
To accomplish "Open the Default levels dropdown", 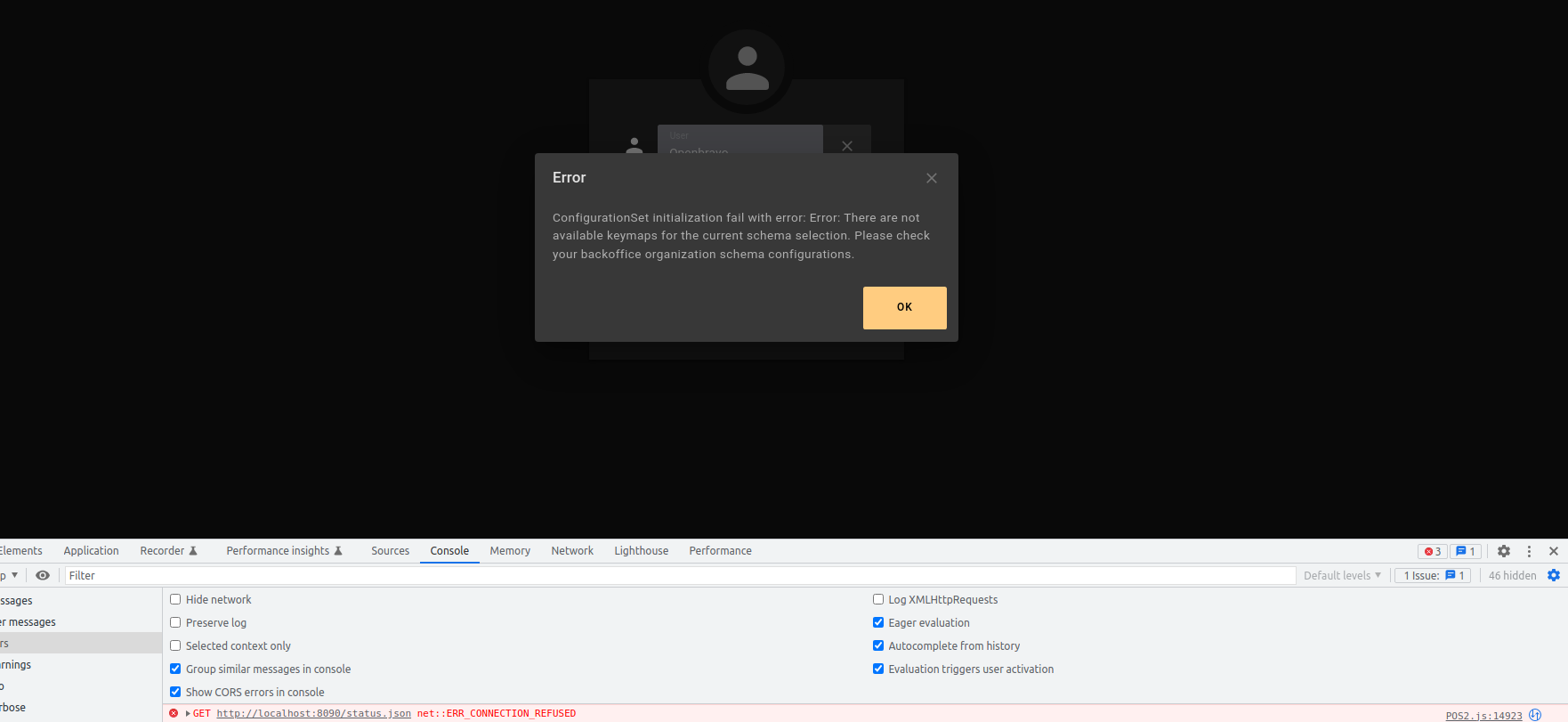I will coord(1341,575).
